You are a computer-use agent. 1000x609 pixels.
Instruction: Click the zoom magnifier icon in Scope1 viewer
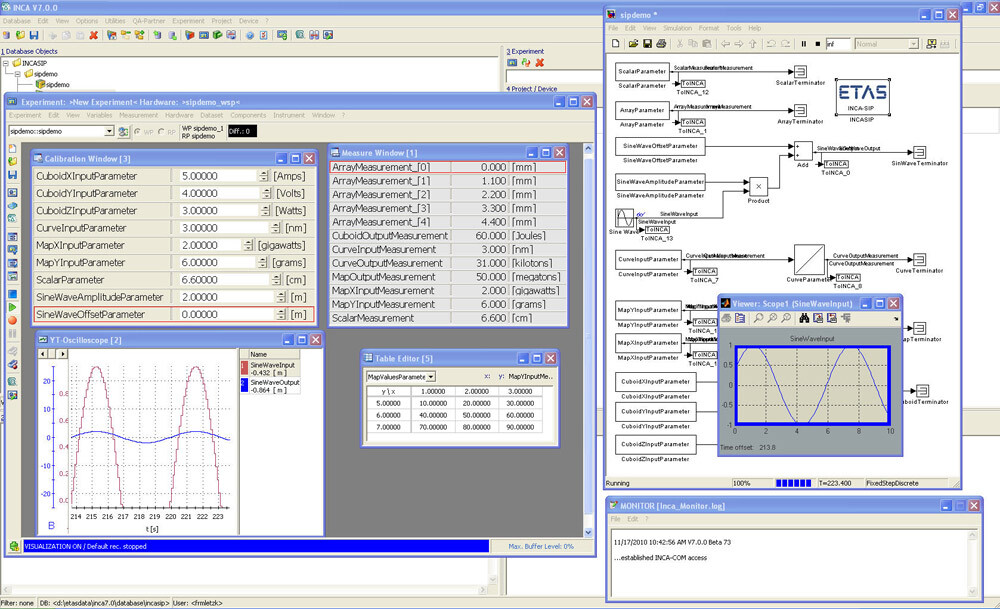tap(758, 318)
